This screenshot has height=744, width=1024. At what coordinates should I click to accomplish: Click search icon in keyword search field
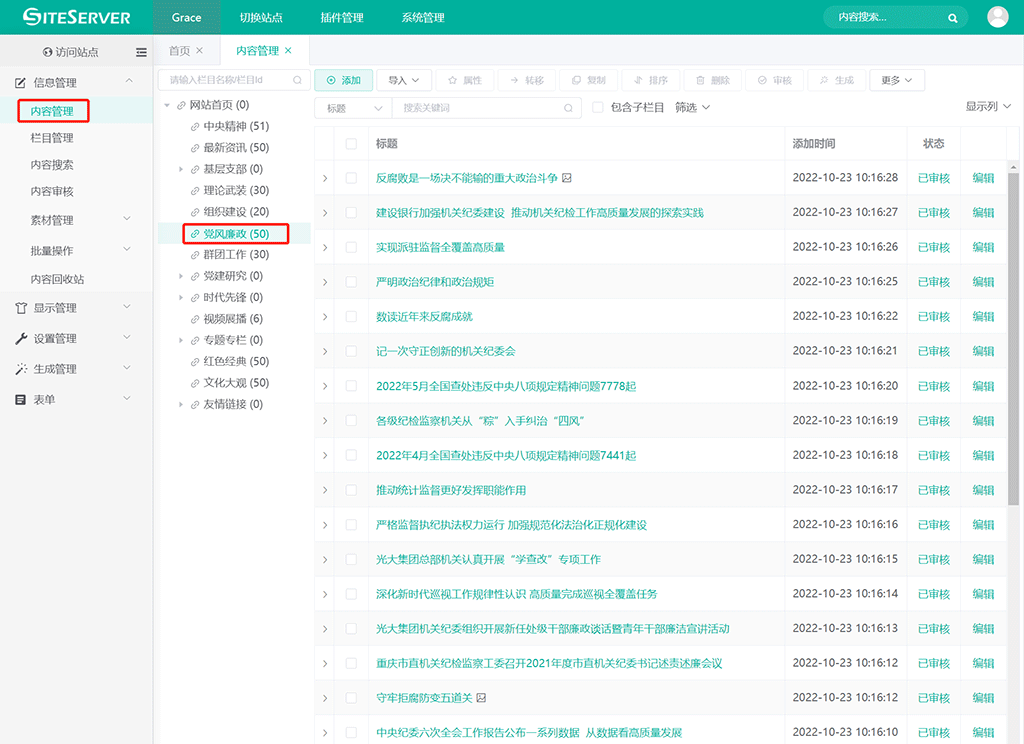568,108
